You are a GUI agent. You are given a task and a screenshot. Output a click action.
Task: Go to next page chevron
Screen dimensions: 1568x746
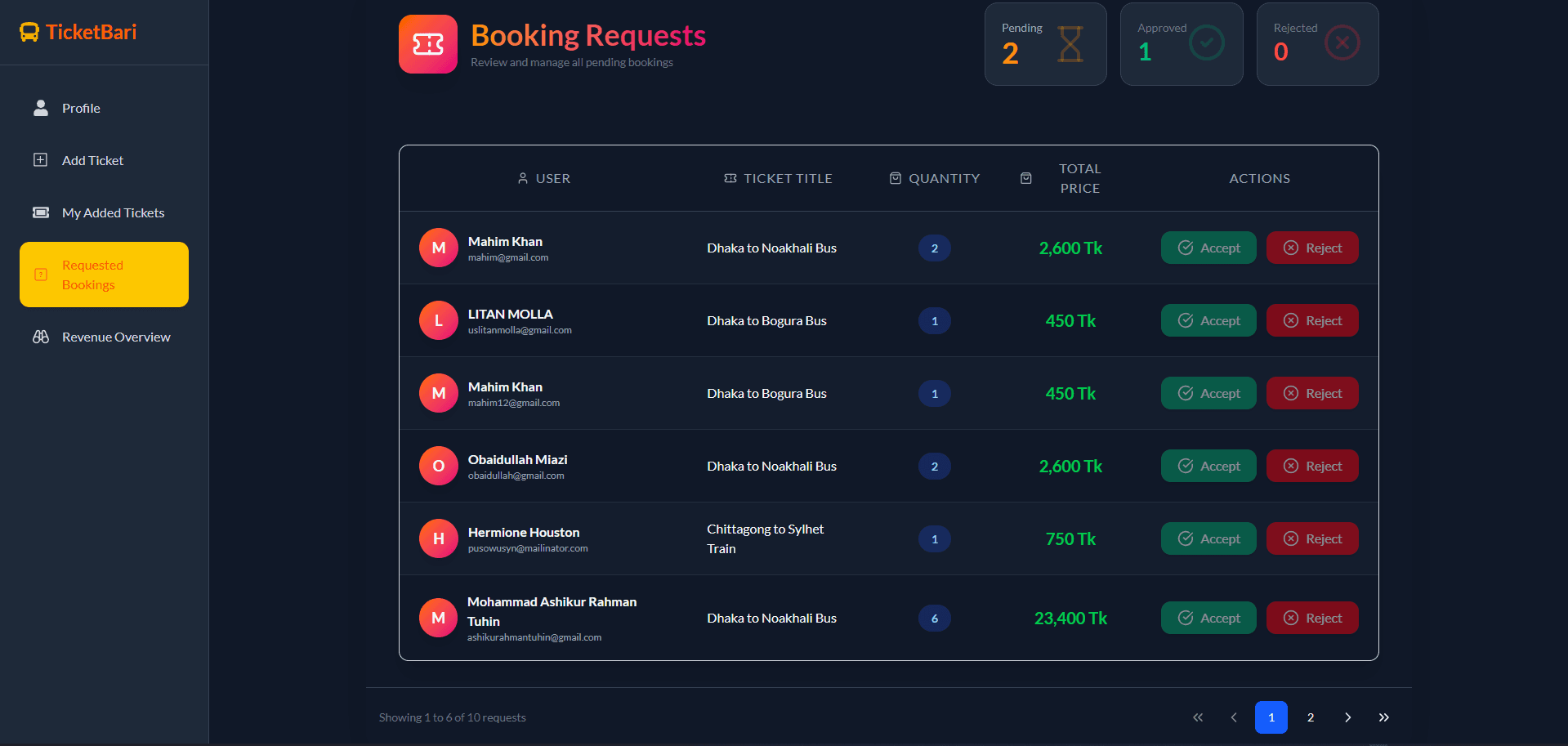coord(1347,717)
